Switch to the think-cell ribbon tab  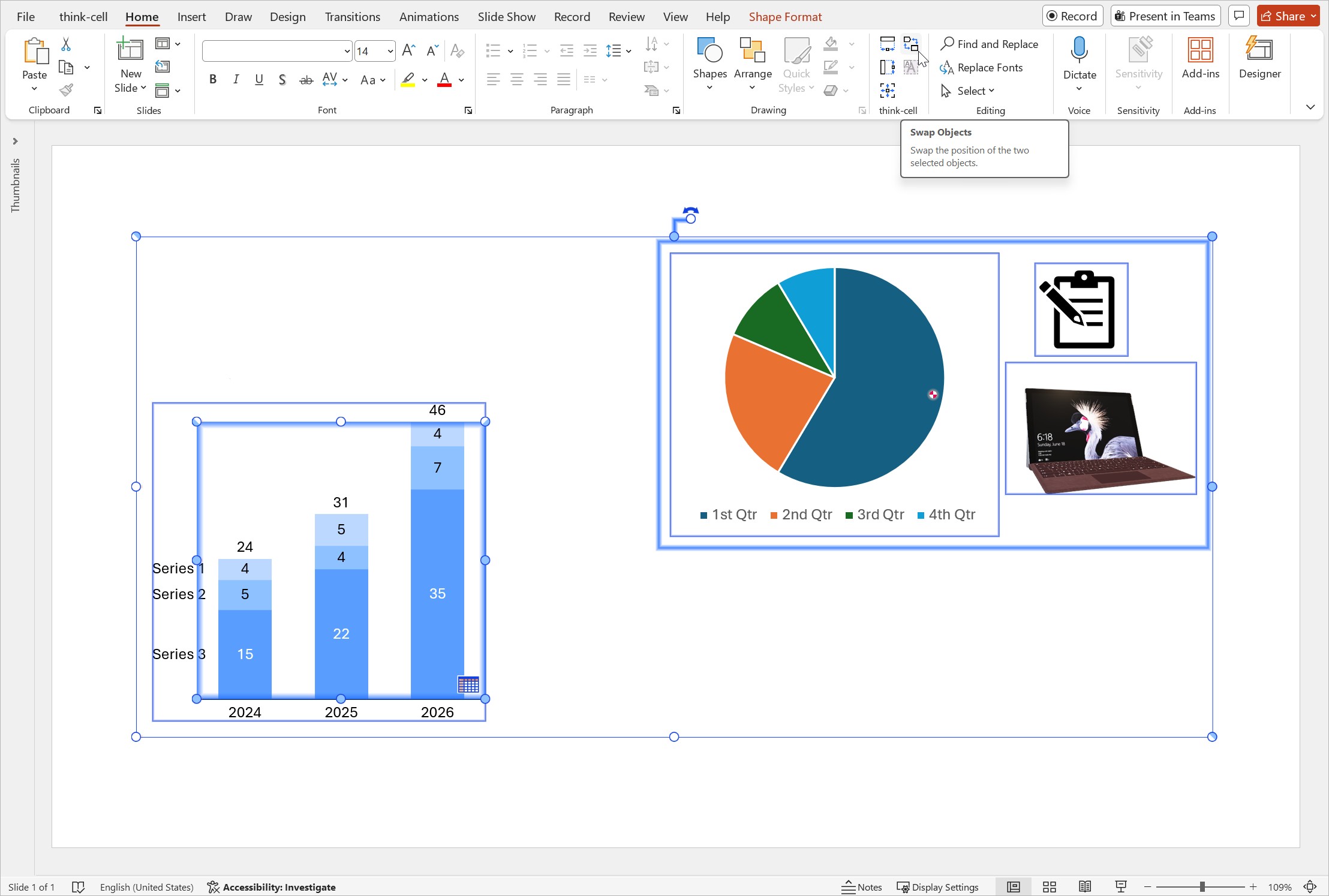pyautogui.click(x=83, y=17)
